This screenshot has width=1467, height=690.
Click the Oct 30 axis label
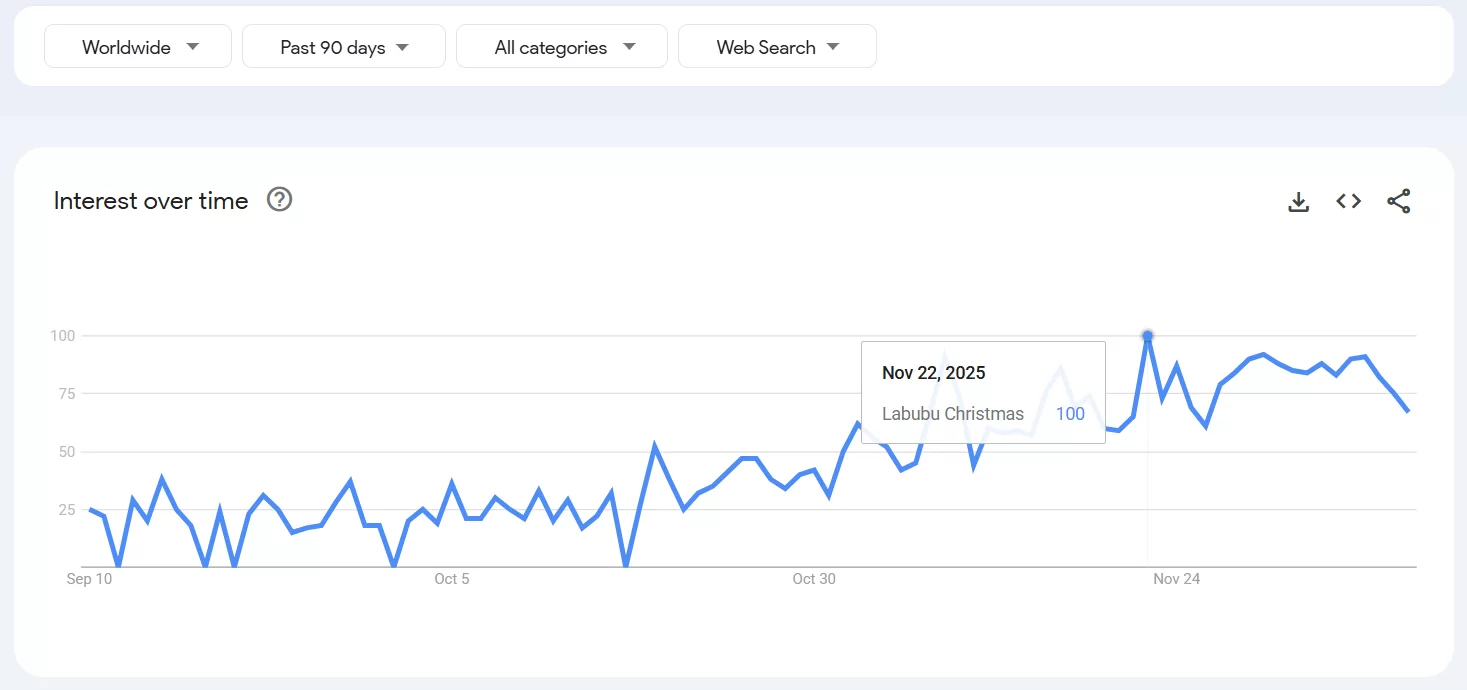pos(814,578)
